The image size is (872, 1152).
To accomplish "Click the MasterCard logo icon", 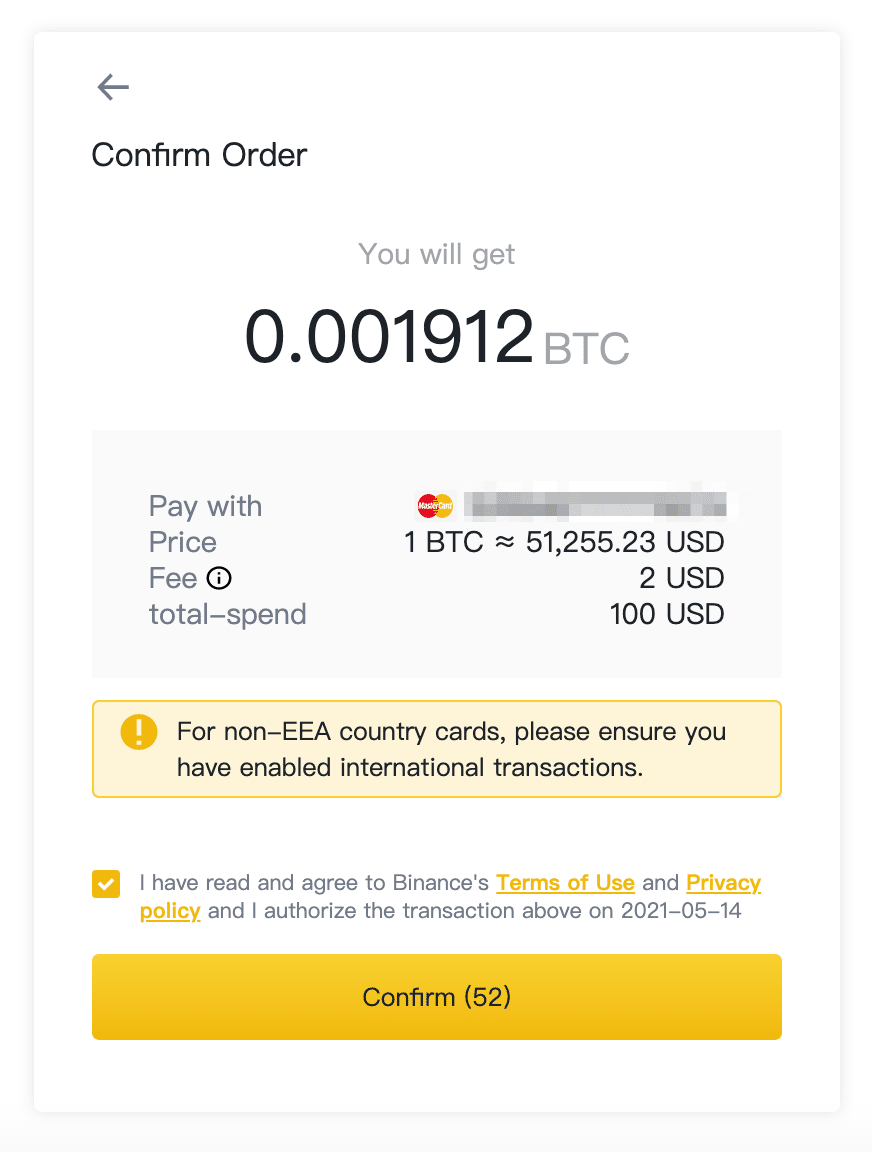I will pyautogui.click(x=435, y=505).
